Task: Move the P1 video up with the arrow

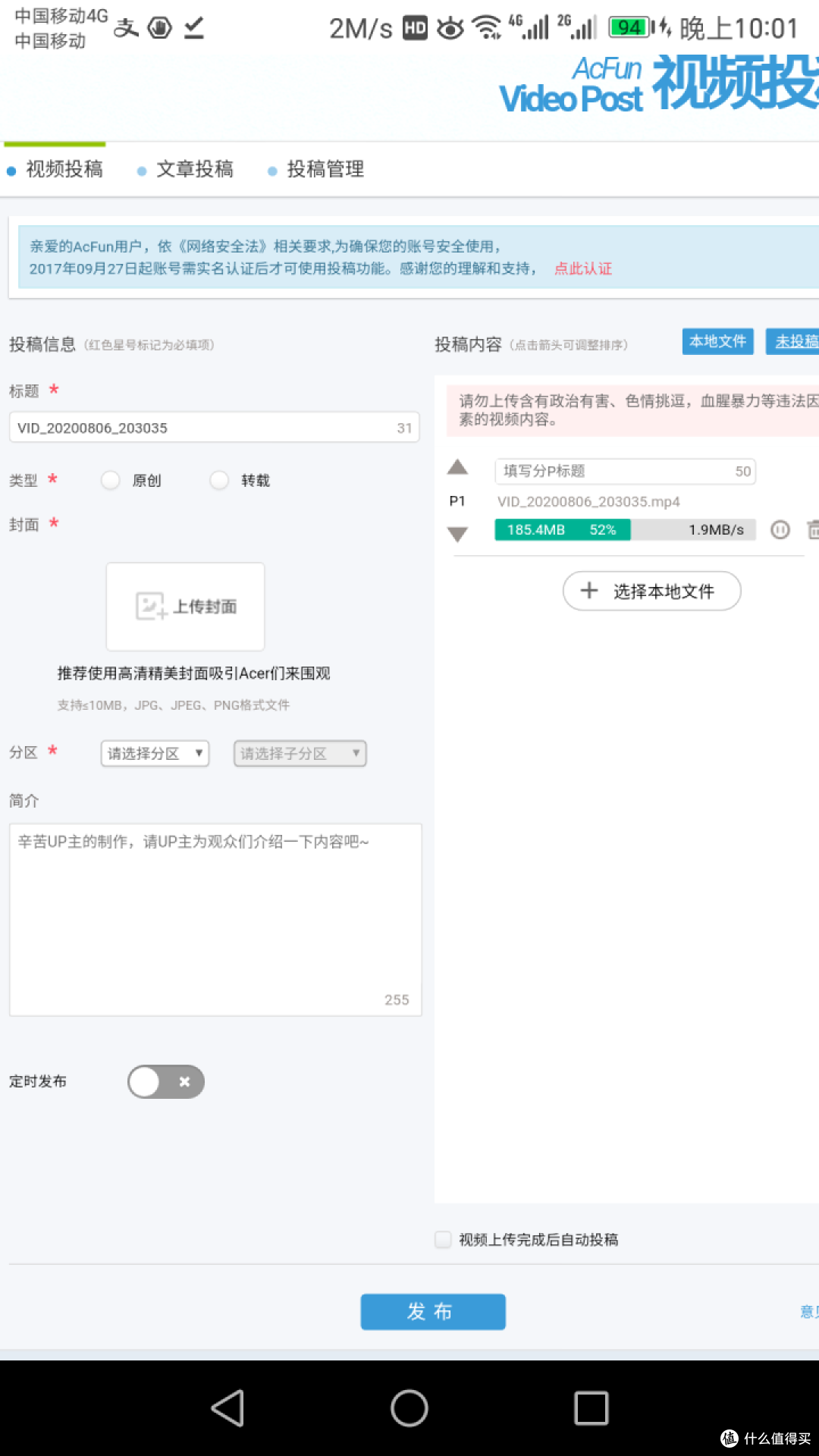Action: [x=457, y=467]
